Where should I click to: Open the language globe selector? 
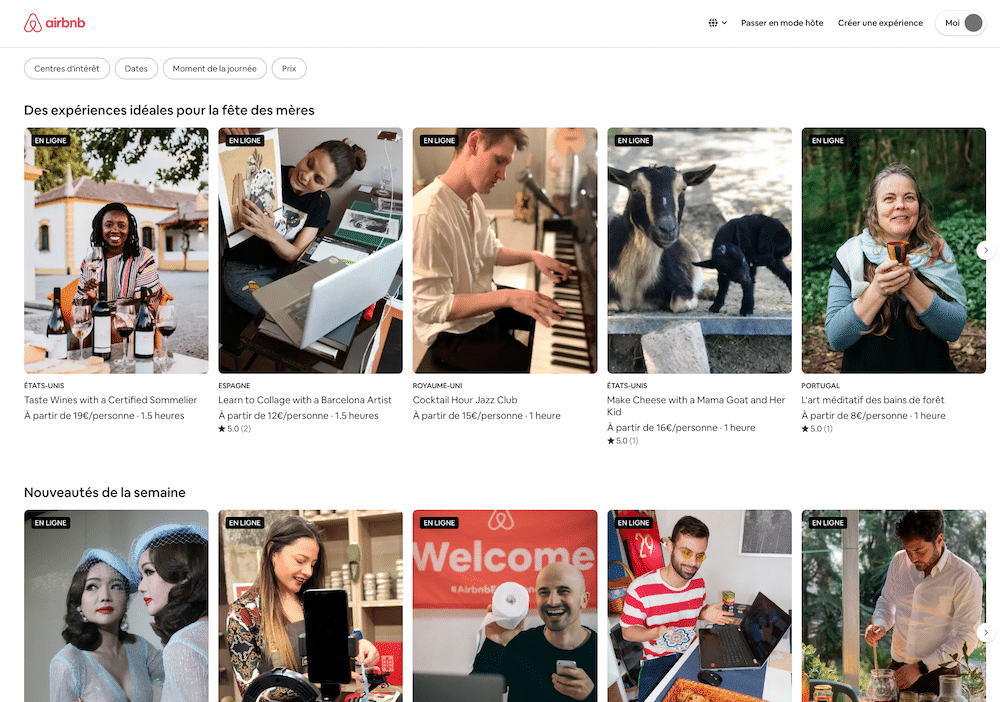pyautogui.click(x=717, y=23)
